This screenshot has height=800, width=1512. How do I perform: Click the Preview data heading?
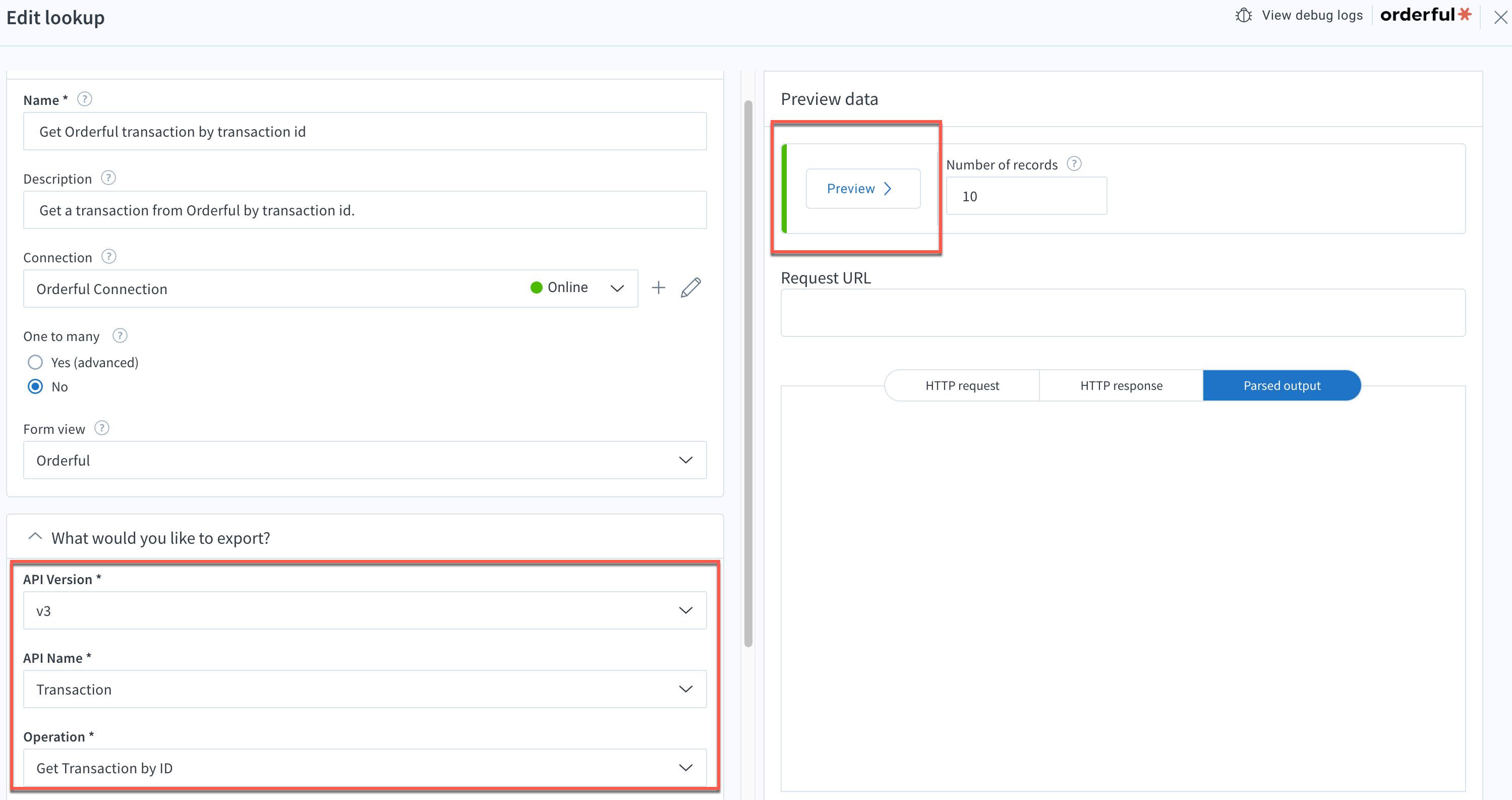pyautogui.click(x=829, y=99)
